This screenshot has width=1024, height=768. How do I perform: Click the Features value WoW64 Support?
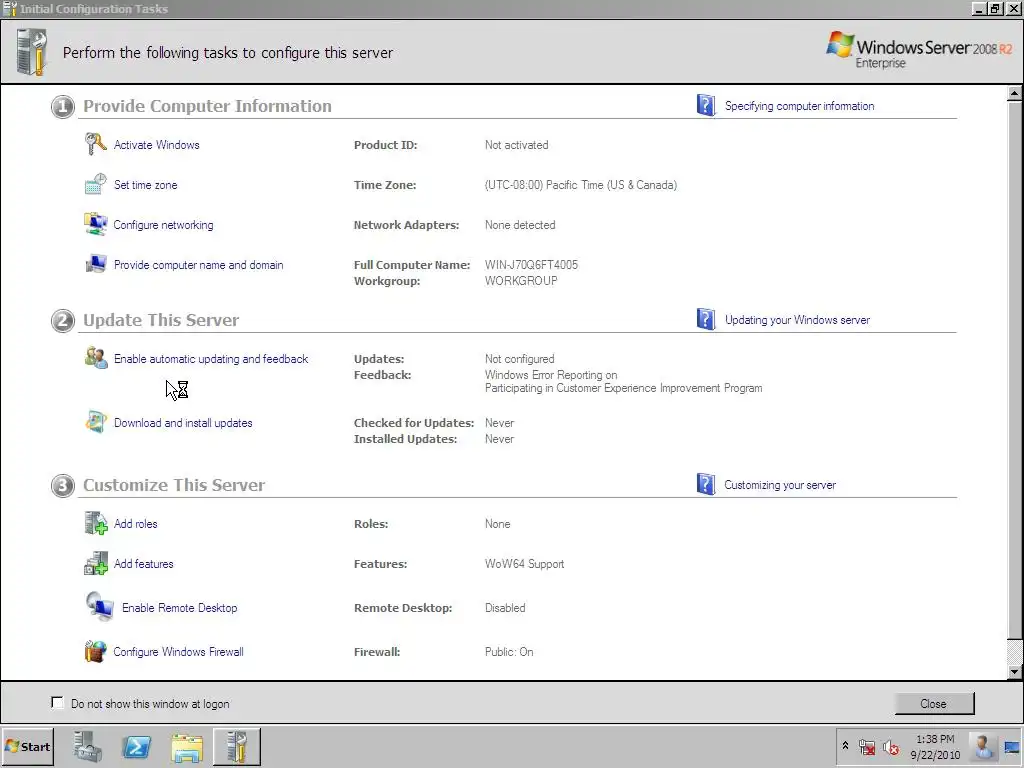coord(524,564)
